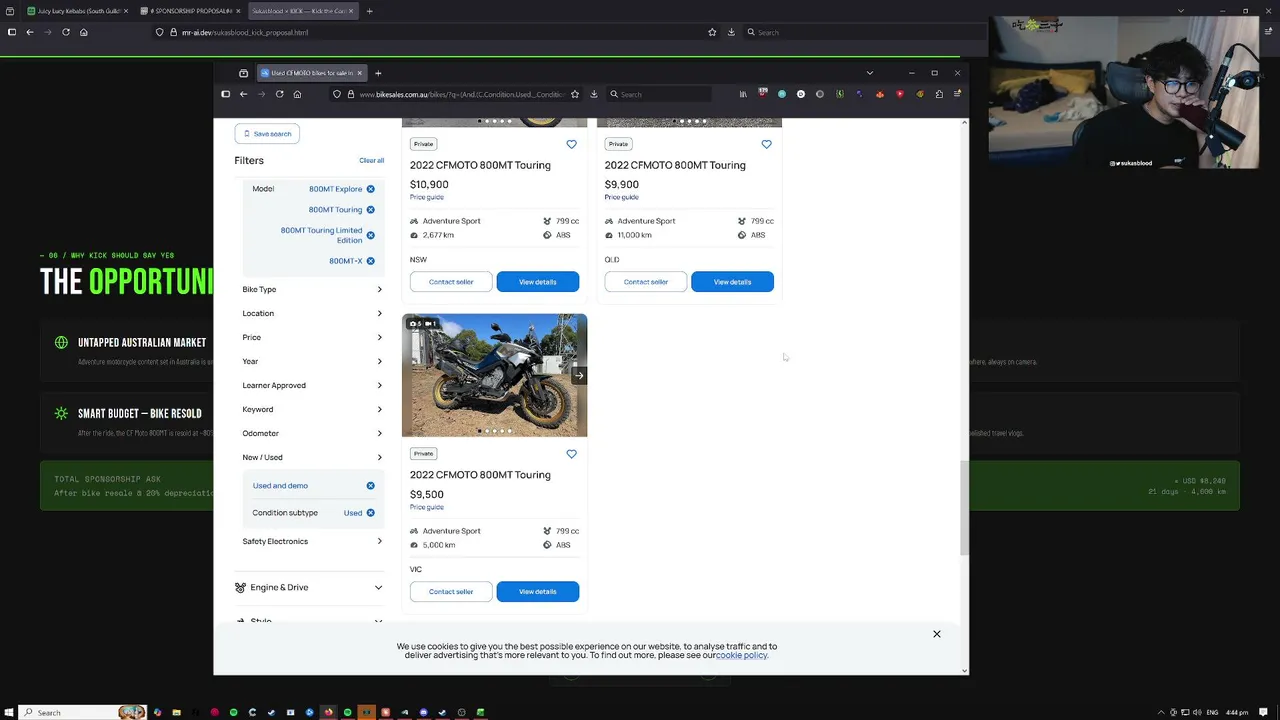Screen dimensions: 1280x720
Task: Contact seller of the $9,900 QLD bike
Action: point(646,282)
